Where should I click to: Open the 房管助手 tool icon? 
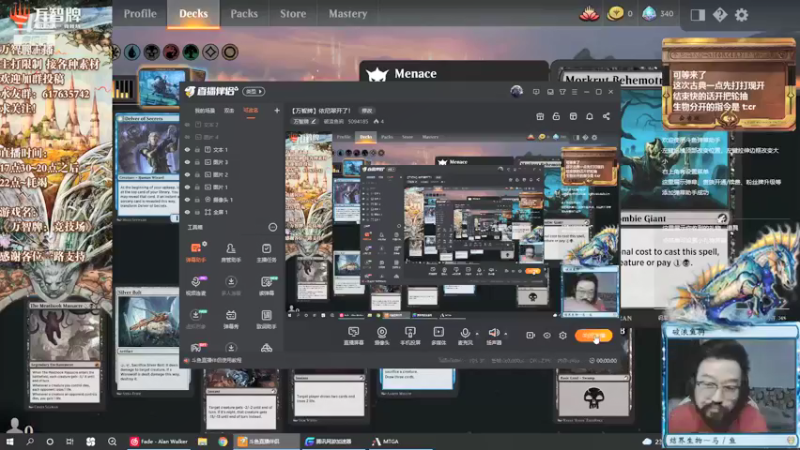click(x=231, y=252)
